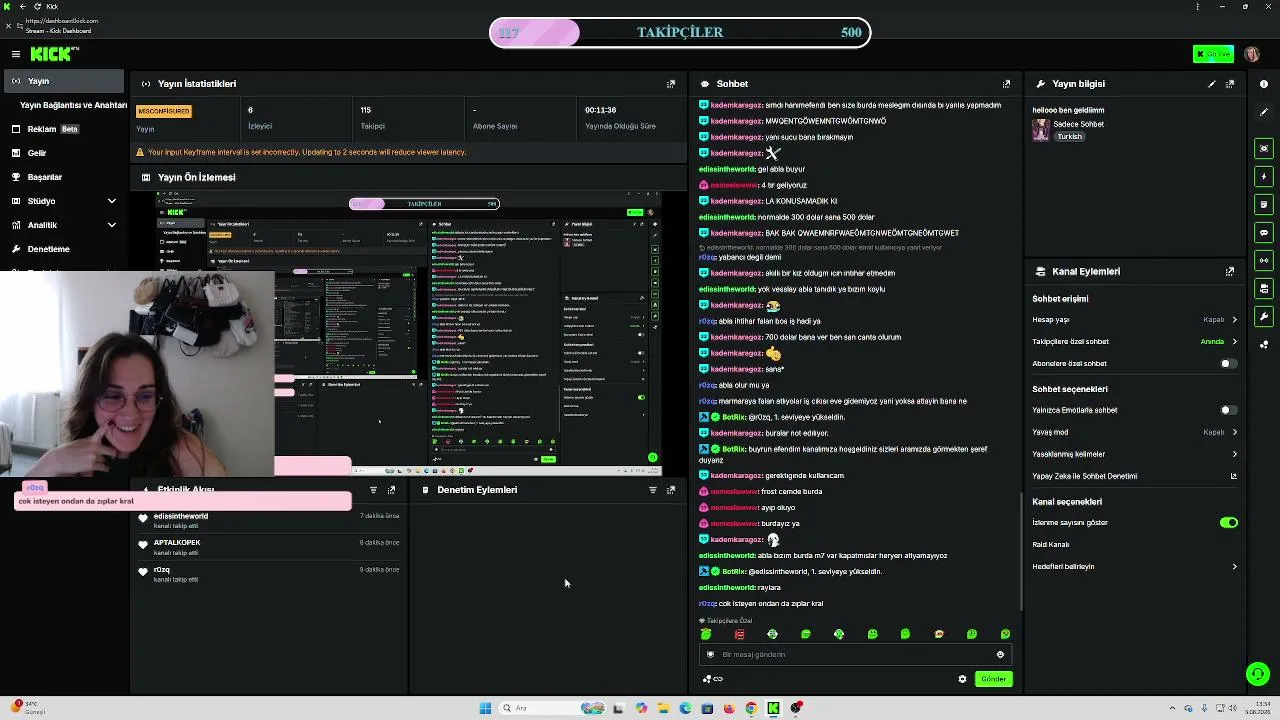Filter the Etkinlik Akışı activity feed
The width and height of the screenshot is (1280, 720).
click(x=373, y=490)
